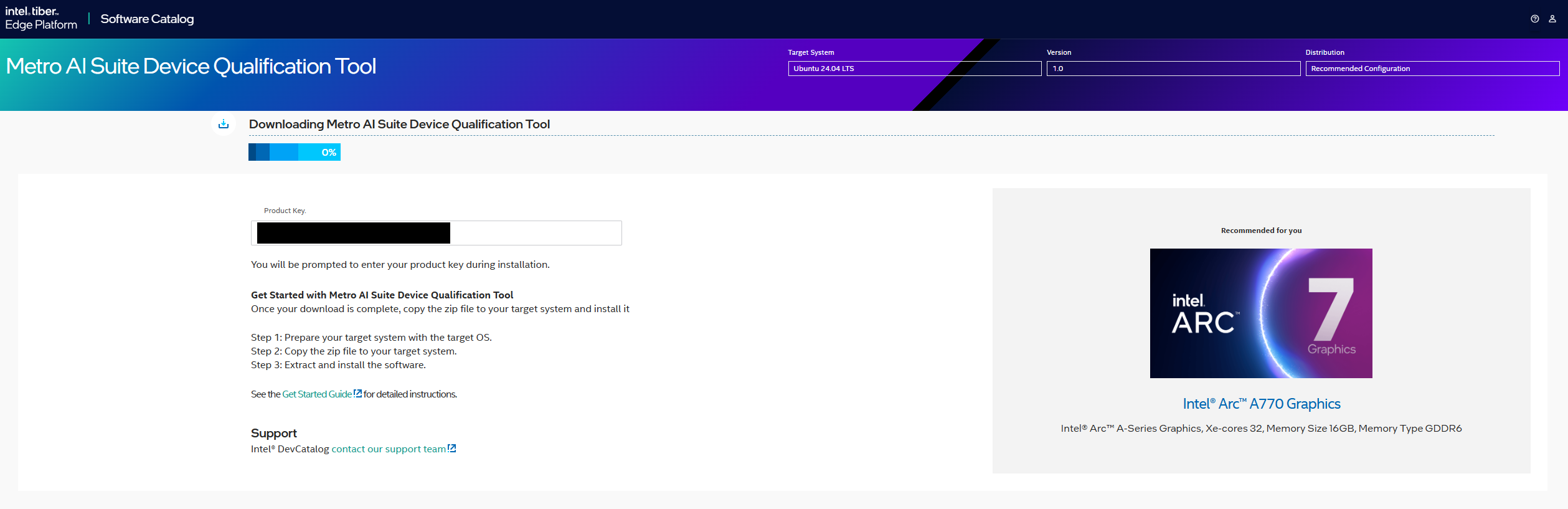Click the Support heading
Viewport: 1568px width, 509px height.
(x=274, y=433)
